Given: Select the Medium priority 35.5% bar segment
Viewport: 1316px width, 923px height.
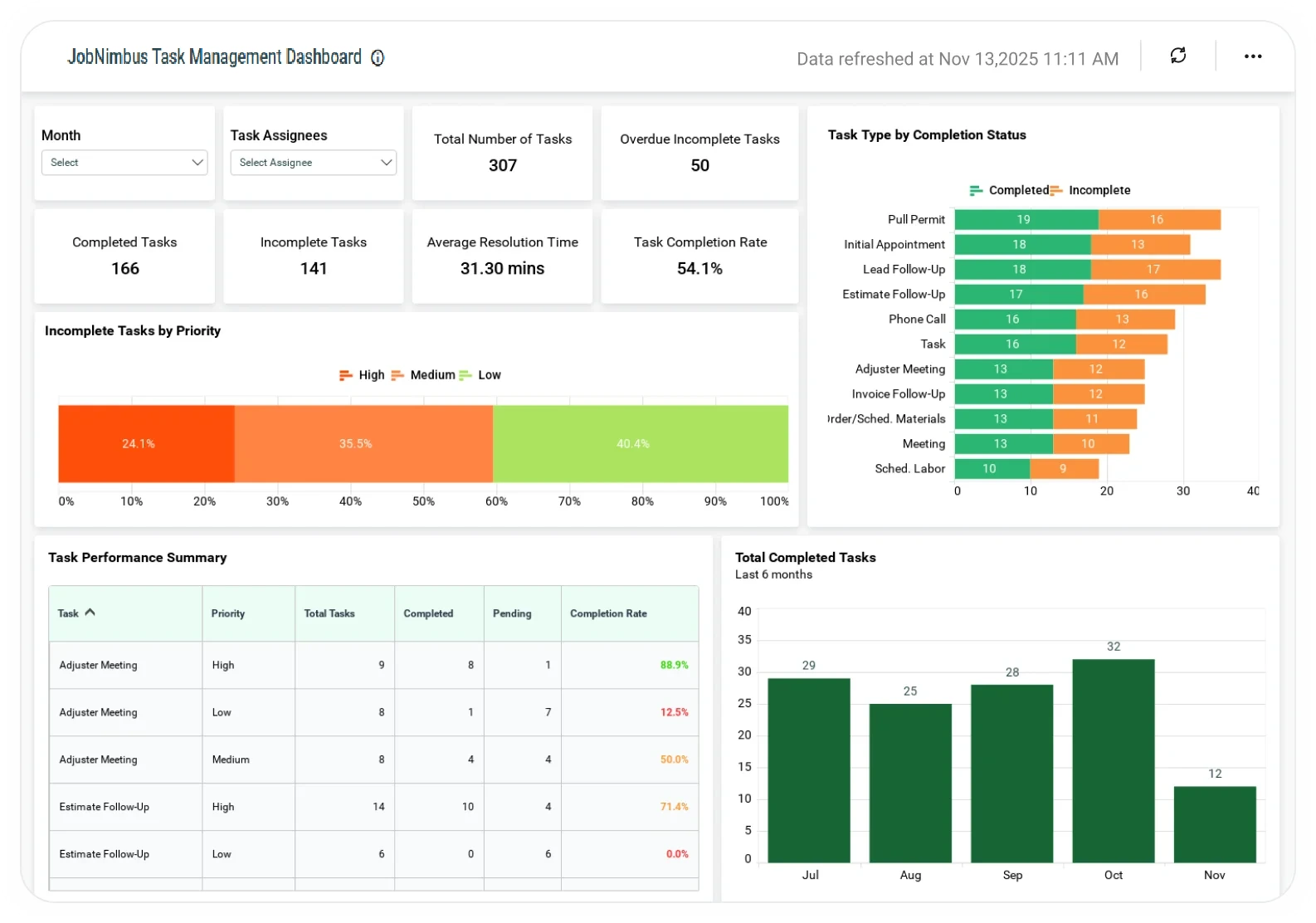Looking at the screenshot, I should click(363, 444).
